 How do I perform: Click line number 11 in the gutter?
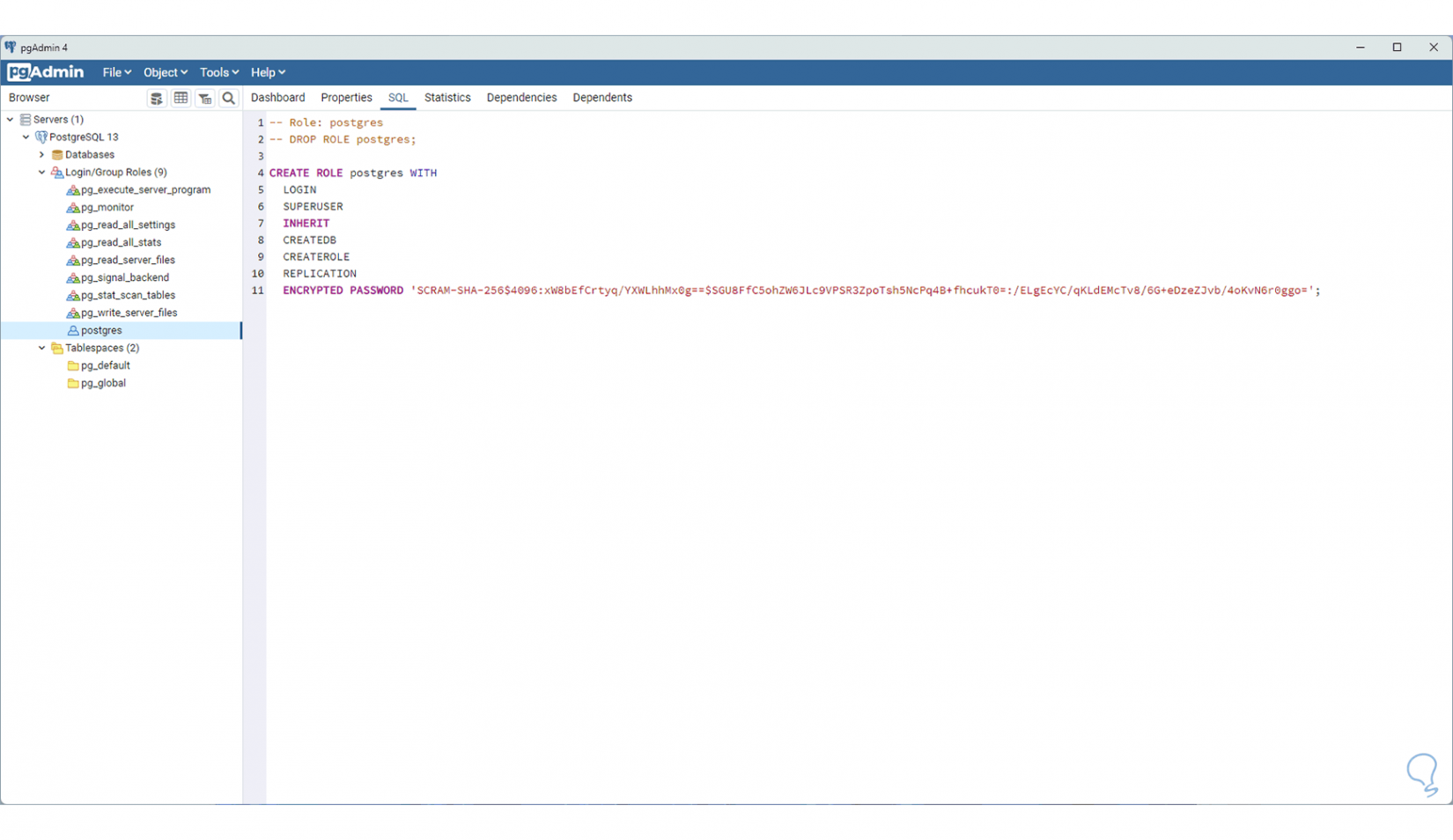tap(257, 291)
